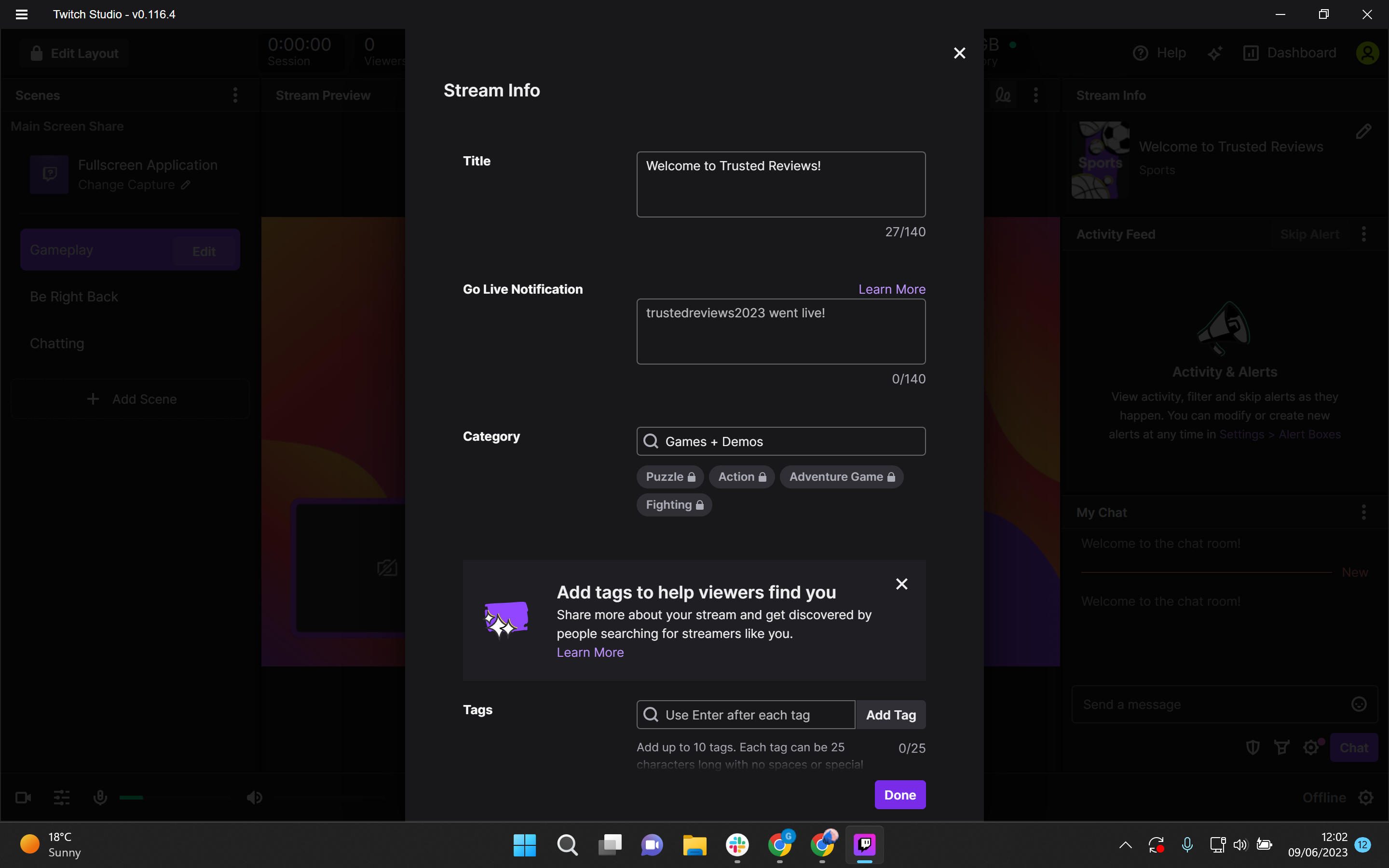1389x868 pixels.
Task: Click the Fullscreen Application source thumbnail
Action: 49,174
